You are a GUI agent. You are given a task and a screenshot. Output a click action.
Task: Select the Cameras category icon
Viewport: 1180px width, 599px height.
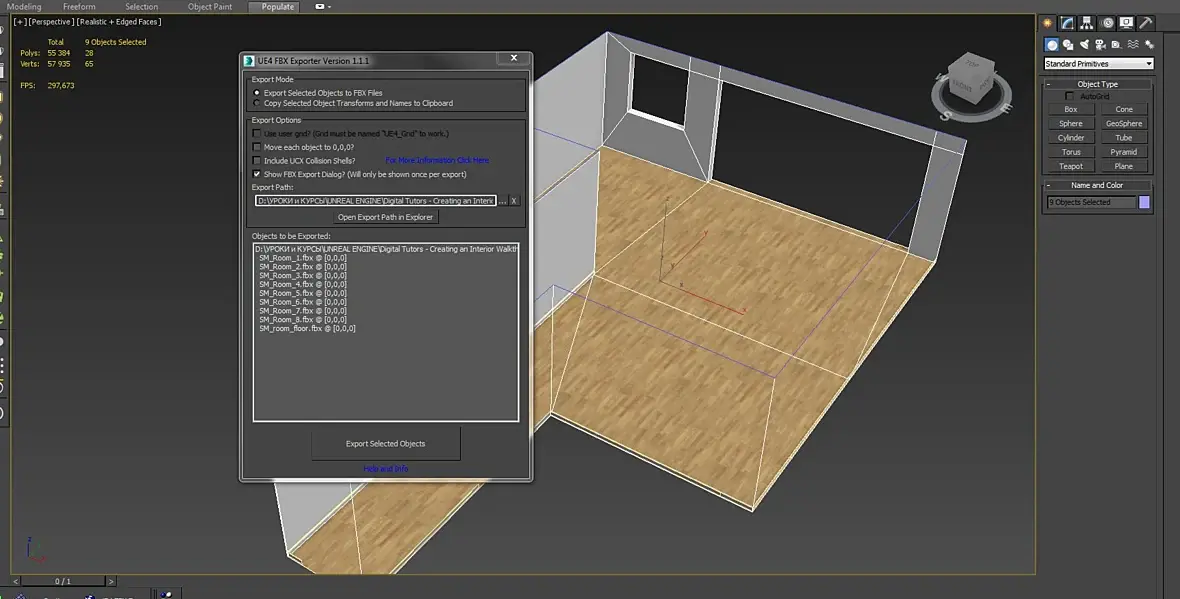point(1100,45)
